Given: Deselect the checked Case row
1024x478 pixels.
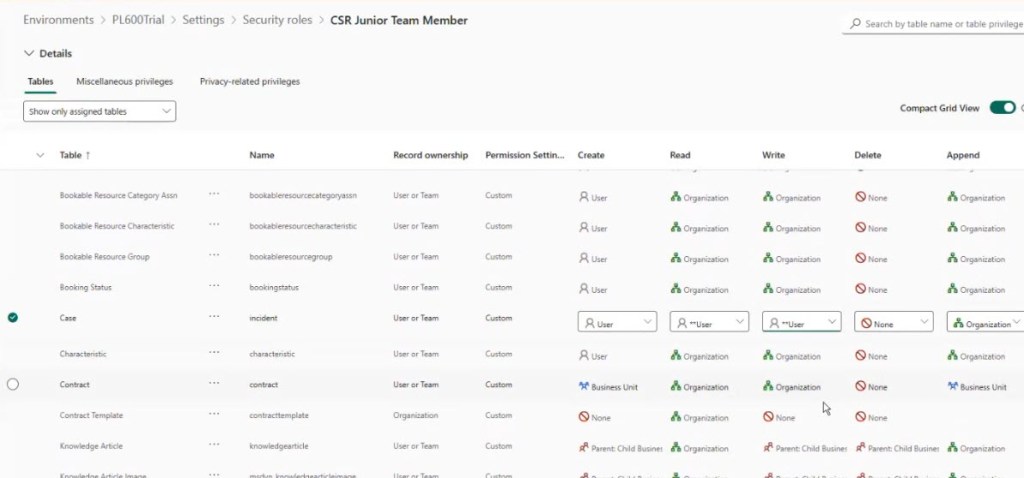Looking at the screenshot, I should [x=12, y=318].
